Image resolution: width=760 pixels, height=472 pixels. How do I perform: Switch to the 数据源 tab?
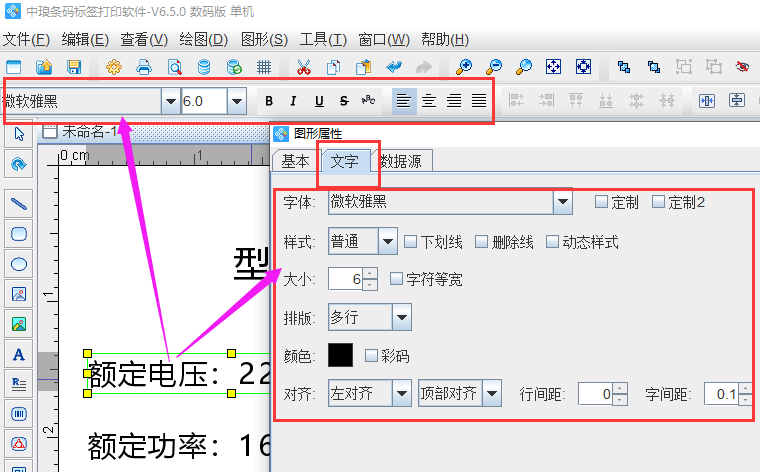[404, 161]
